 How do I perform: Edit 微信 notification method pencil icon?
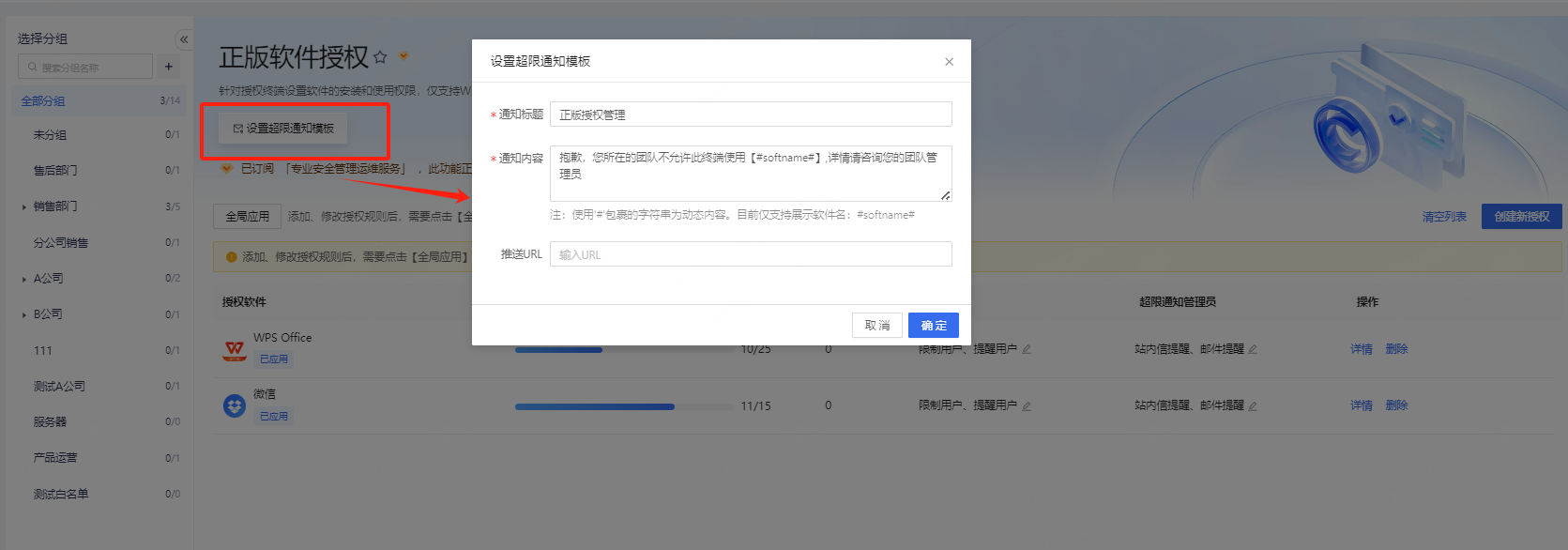click(x=1253, y=406)
